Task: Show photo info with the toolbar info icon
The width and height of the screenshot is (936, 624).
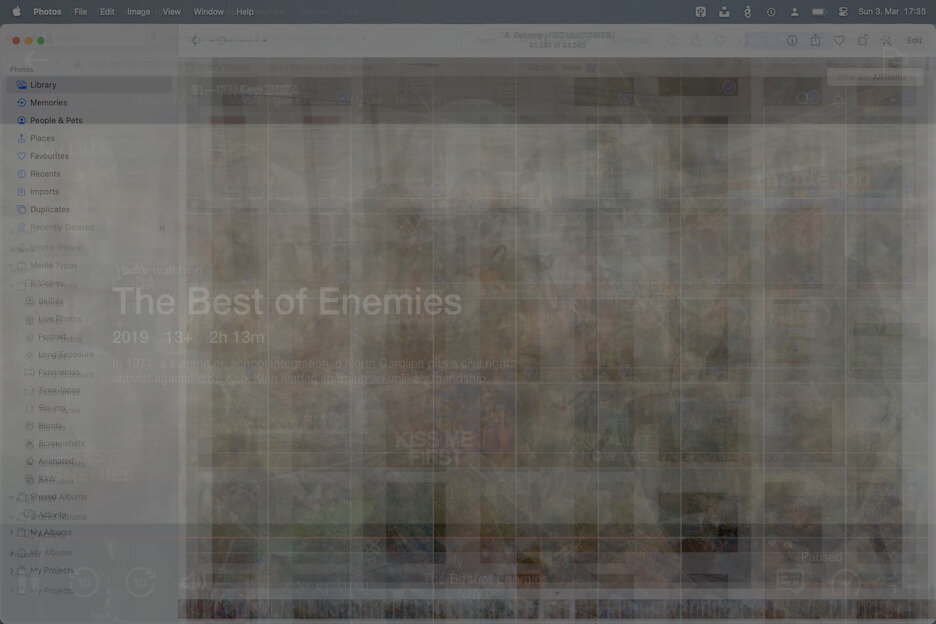Action: [792, 41]
